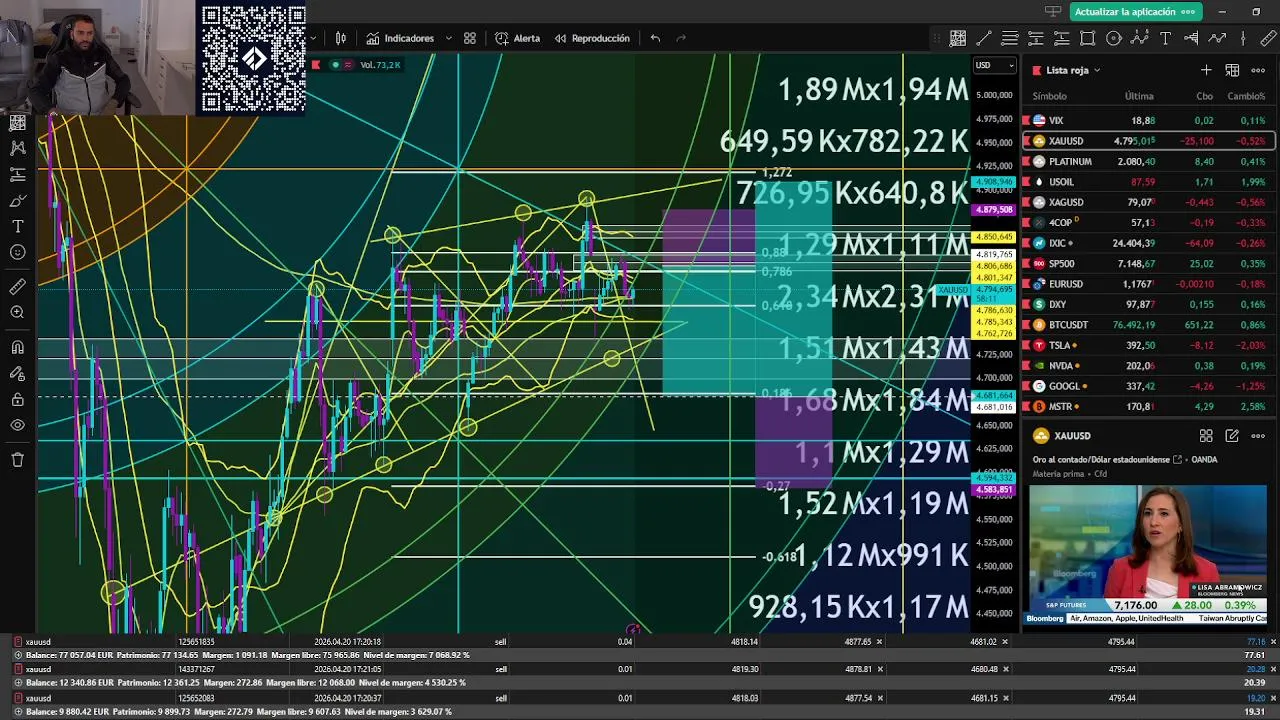Sort watchlist by Cbo column
Image resolution: width=1280 pixels, height=720 pixels.
point(1205,96)
